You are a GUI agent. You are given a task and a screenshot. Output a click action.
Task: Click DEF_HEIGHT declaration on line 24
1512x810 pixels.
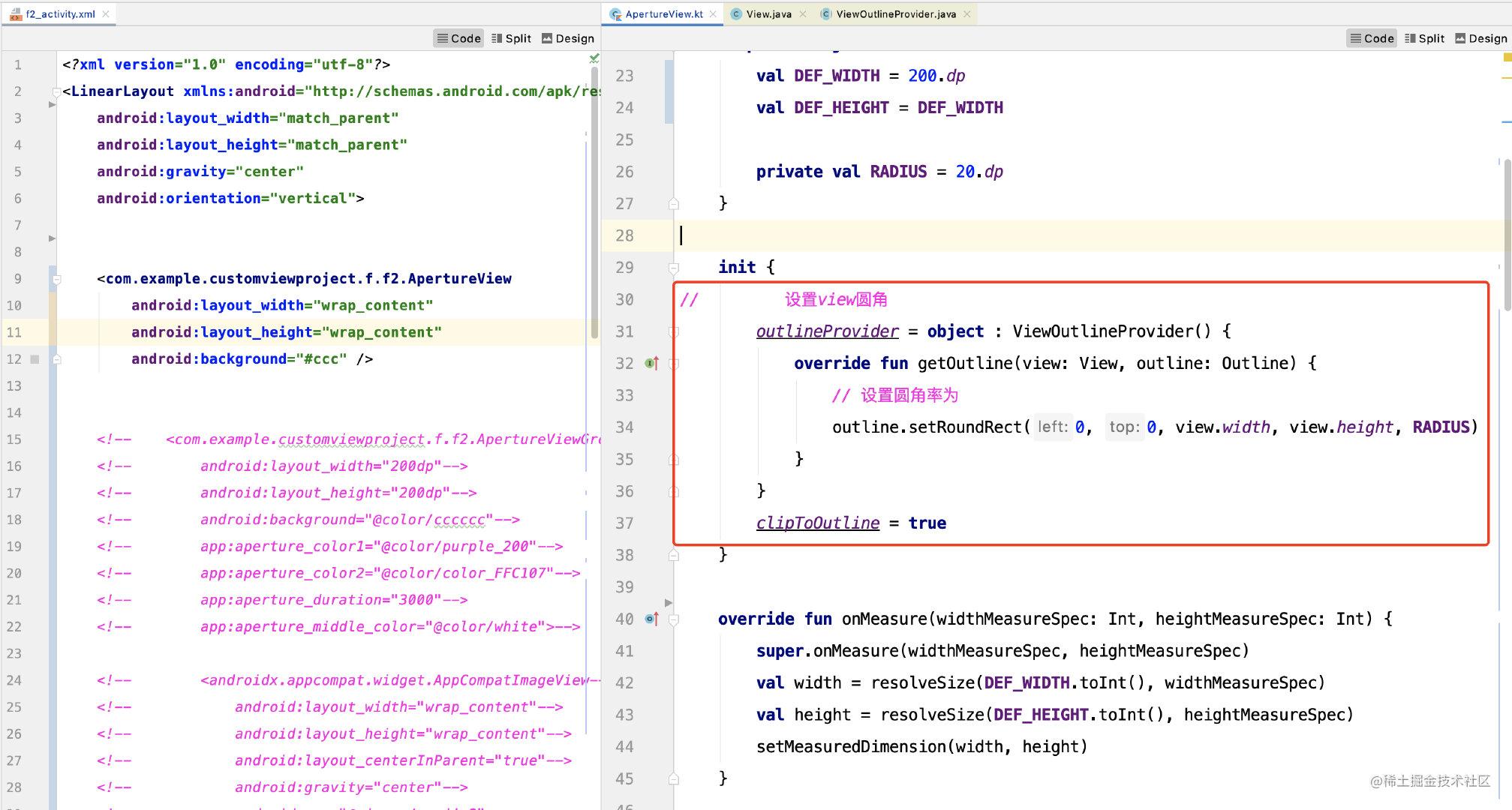(841, 108)
